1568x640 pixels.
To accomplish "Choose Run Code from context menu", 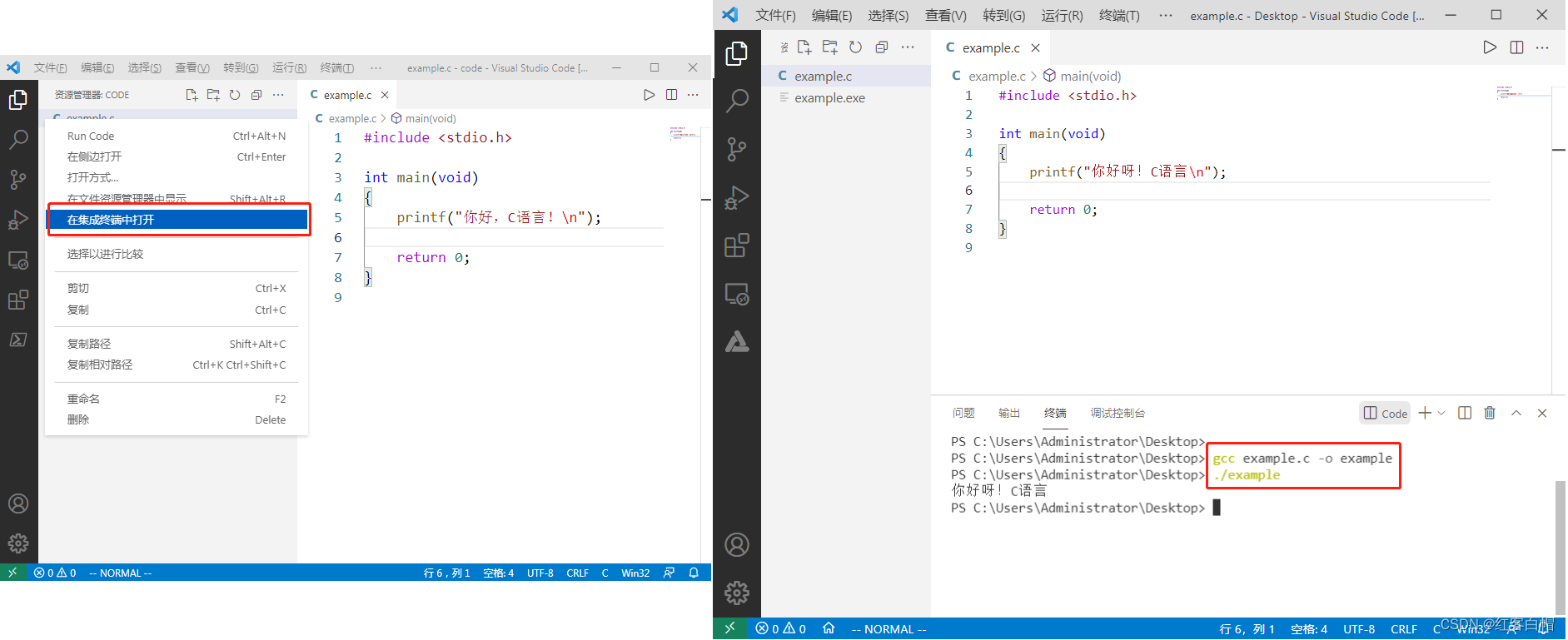I will point(177,136).
